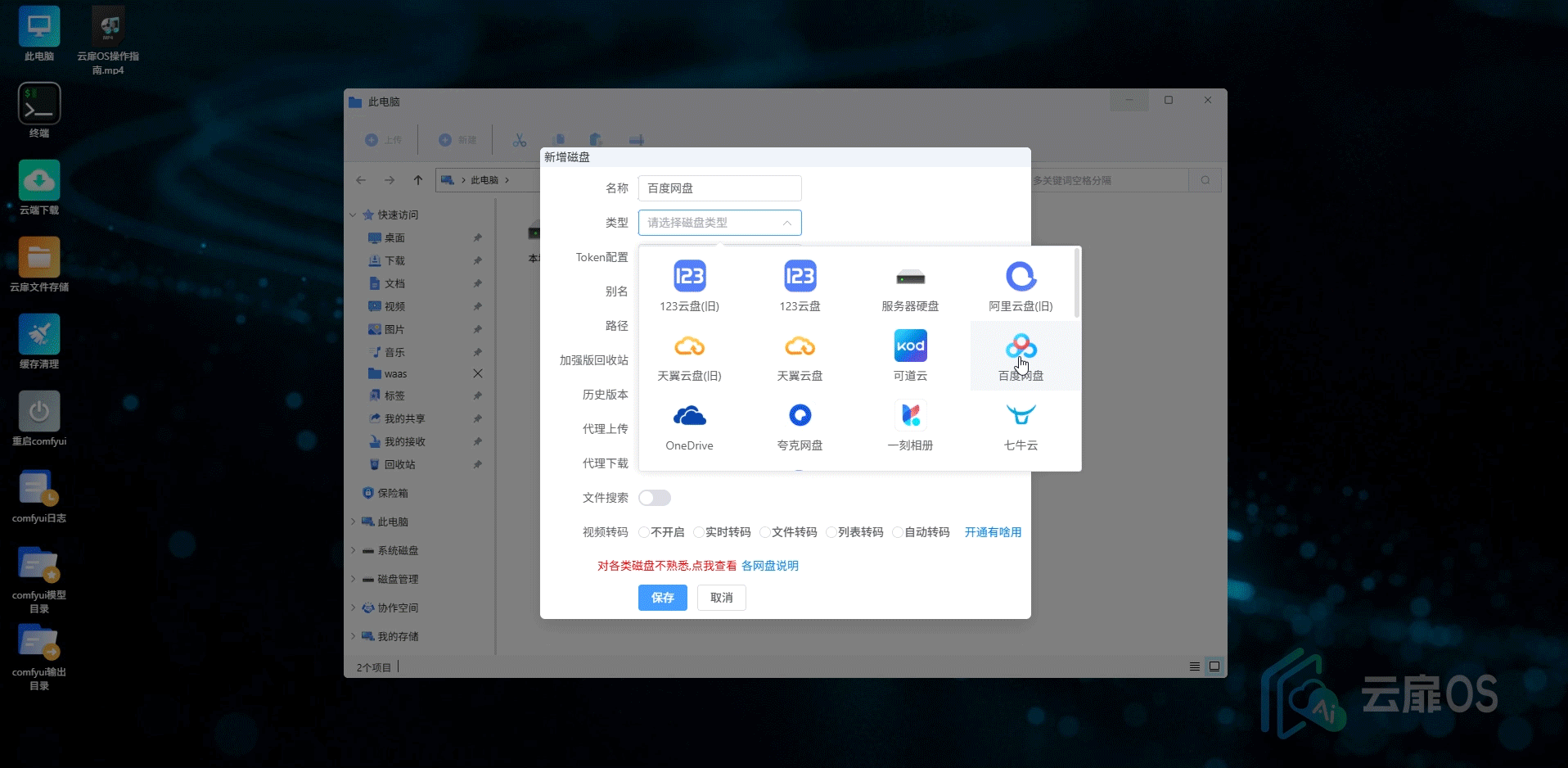The image size is (1568, 768).
Task: Choose the 123云盘 disk type
Action: coord(800,286)
